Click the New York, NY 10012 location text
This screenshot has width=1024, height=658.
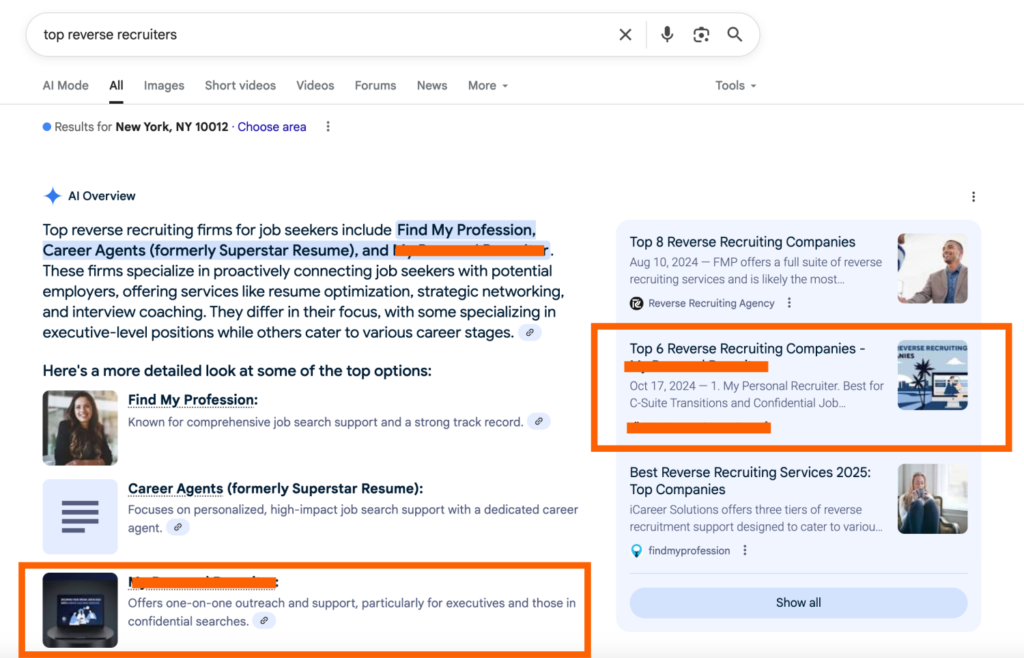pyautogui.click(x=172, y=127)
